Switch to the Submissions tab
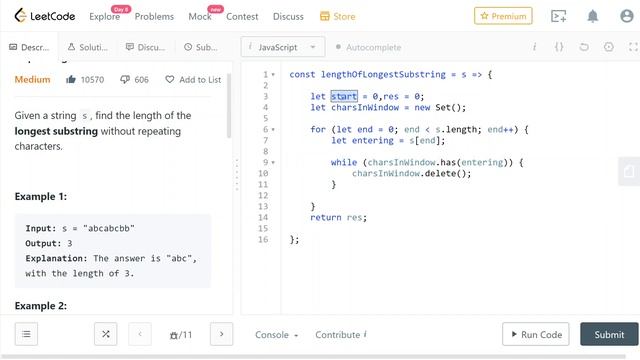 200,47
